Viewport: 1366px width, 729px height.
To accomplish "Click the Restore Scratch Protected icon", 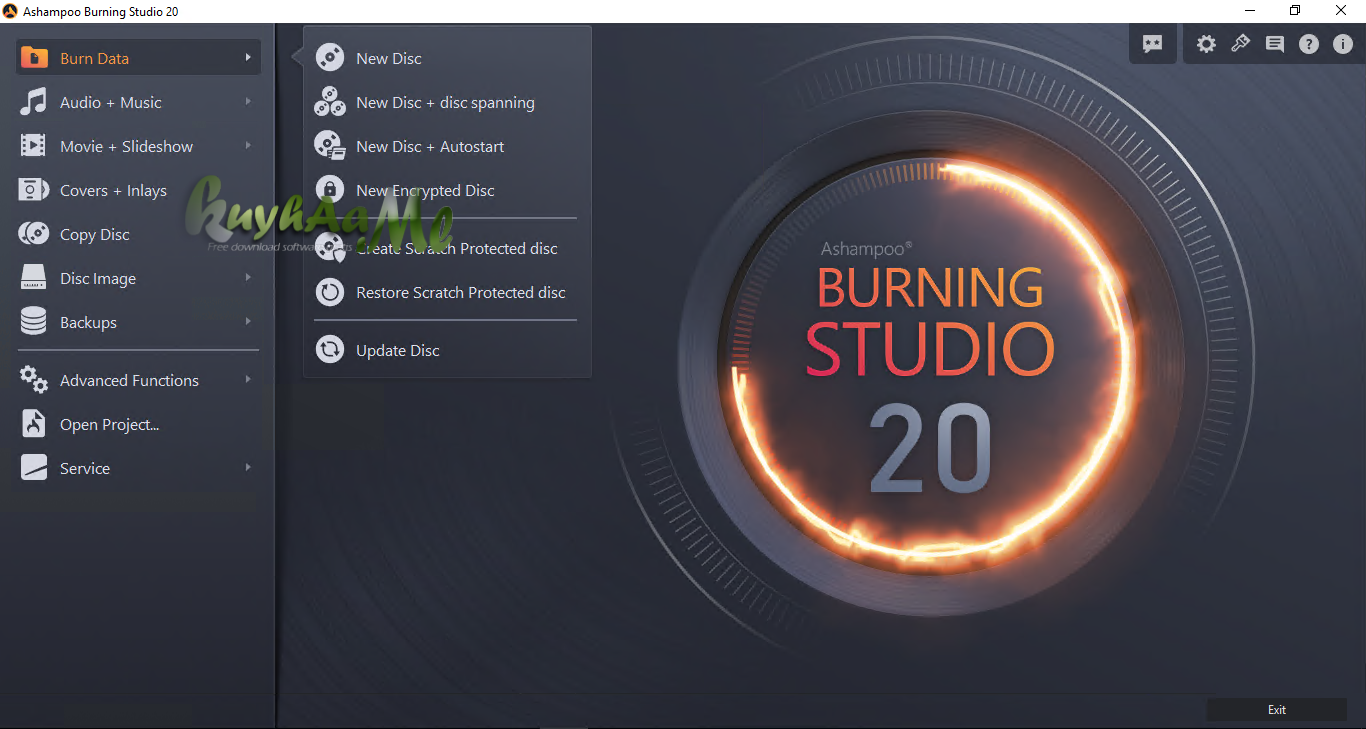I will pos(330,292).
